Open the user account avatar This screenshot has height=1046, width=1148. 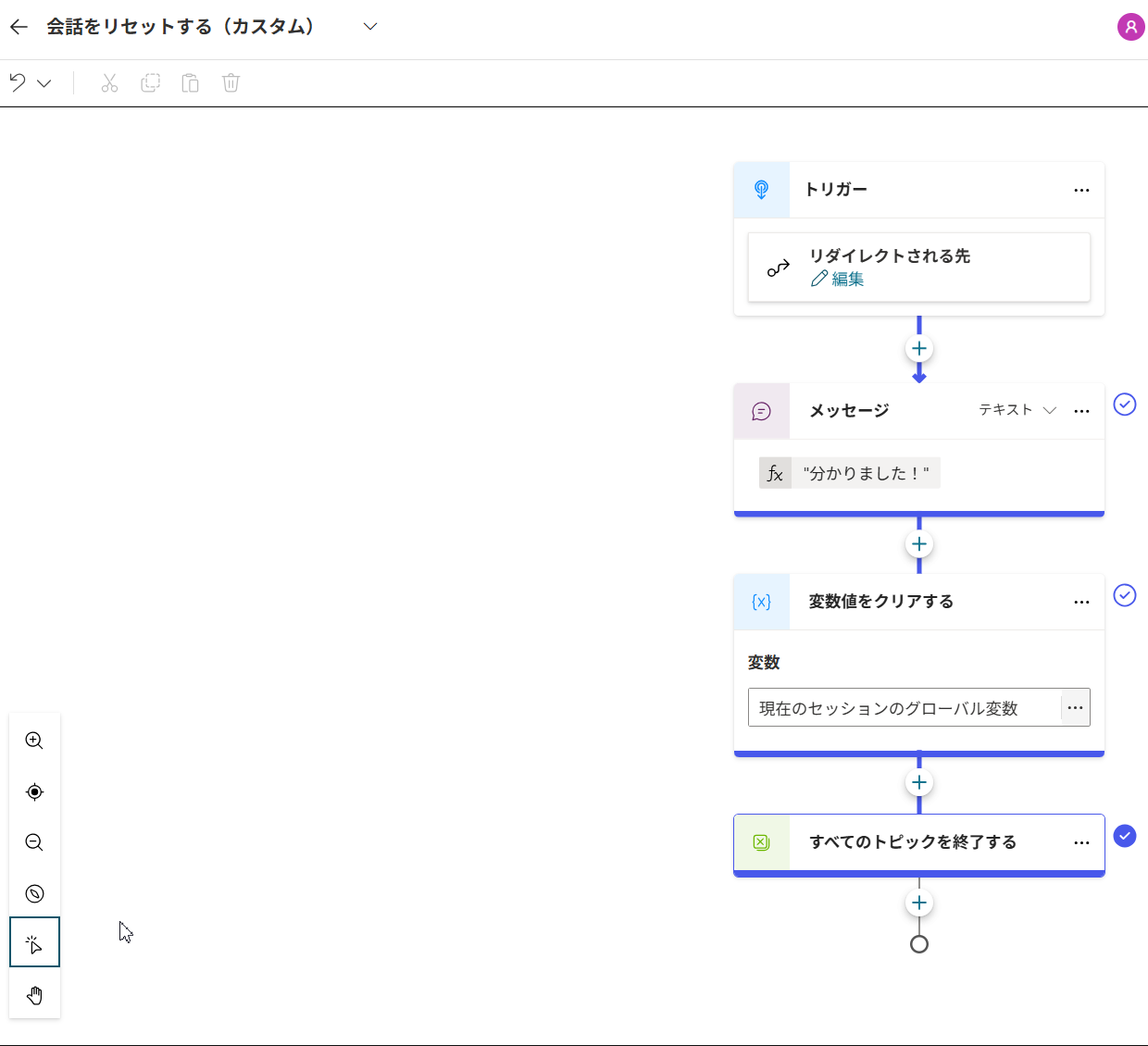[x=1130, y=27]
